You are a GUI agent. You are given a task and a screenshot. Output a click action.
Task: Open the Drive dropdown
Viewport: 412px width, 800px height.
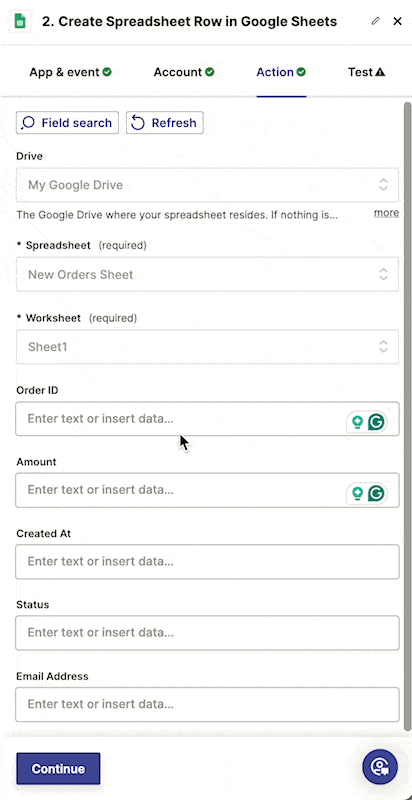click(x=207, y=185)
